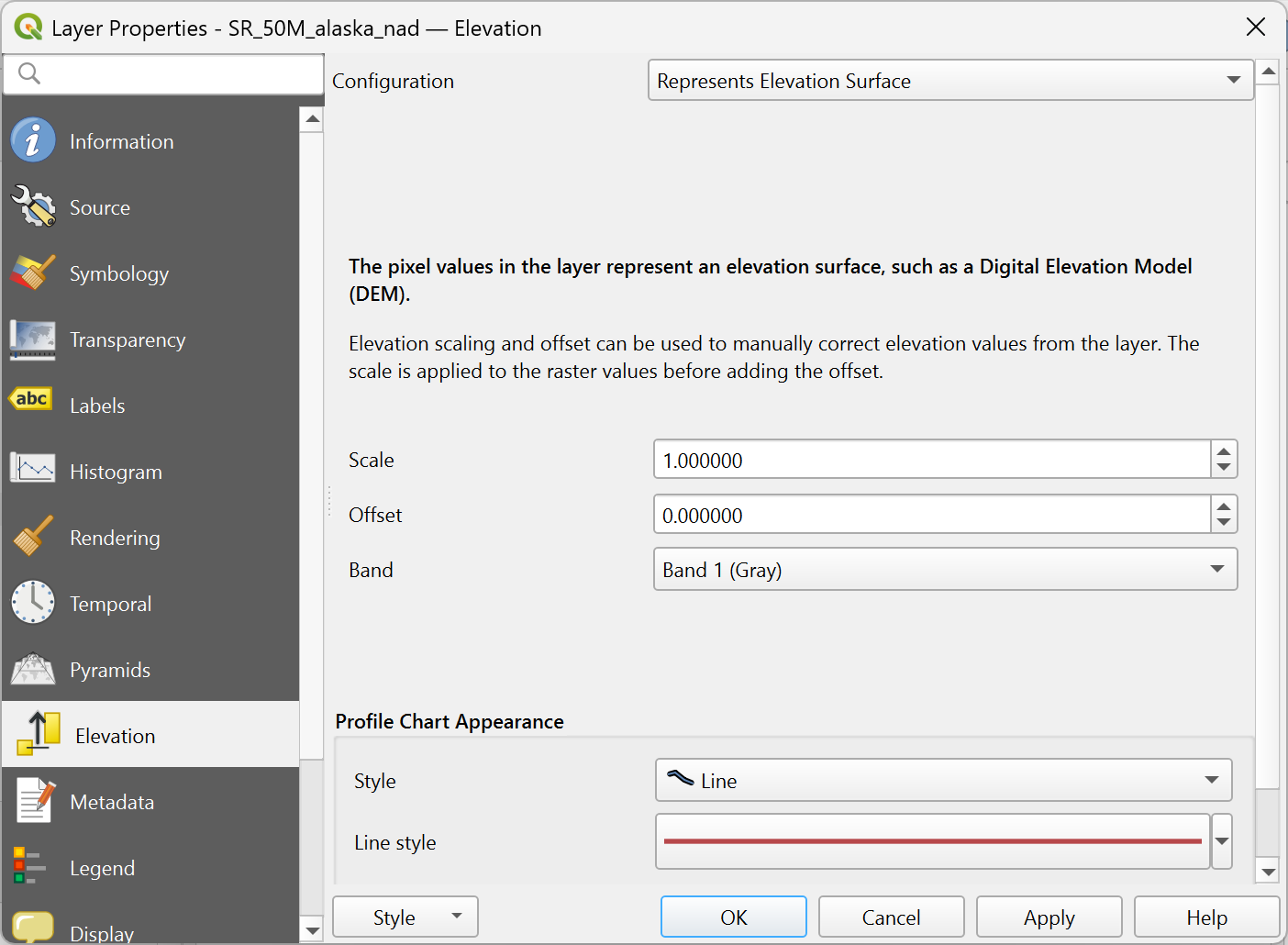Image resolution: width=1288 pixels, height=945 pixels.
Task: Open the Band selection dropdown
Action: point(945,570)
